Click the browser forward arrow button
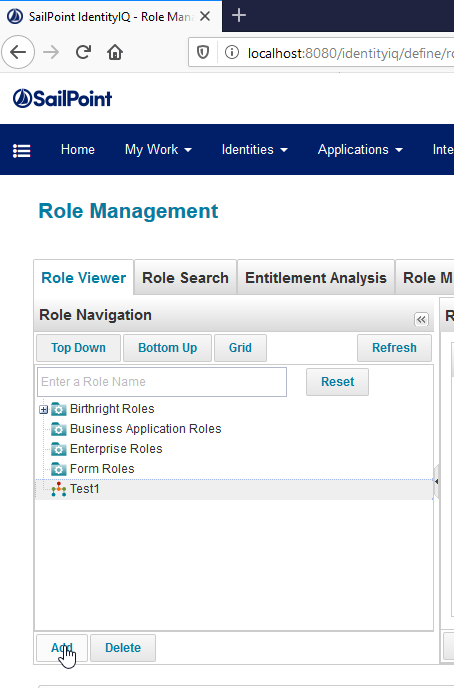 (51, 52)
